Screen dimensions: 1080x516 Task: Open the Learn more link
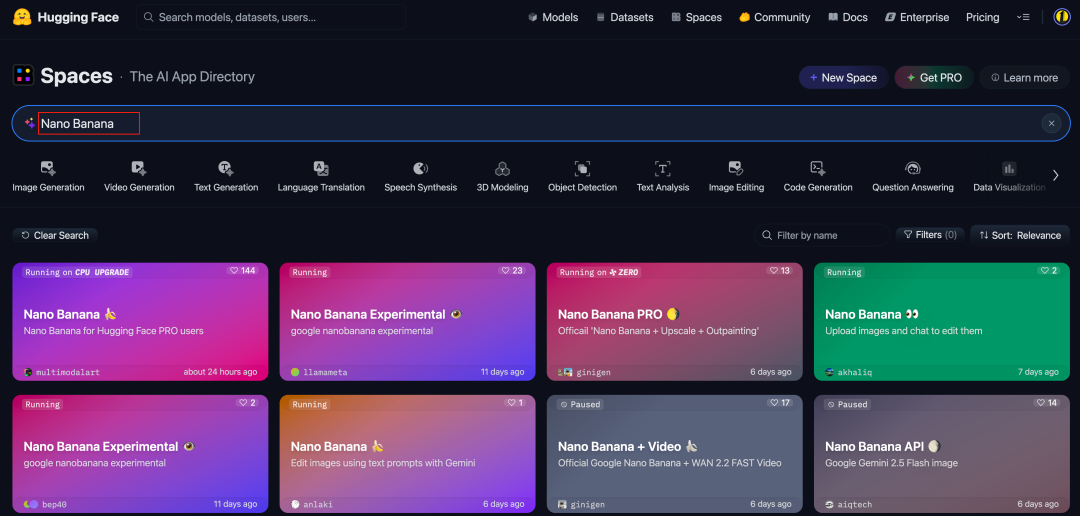pyautogui.click(x=1024, y=78)
